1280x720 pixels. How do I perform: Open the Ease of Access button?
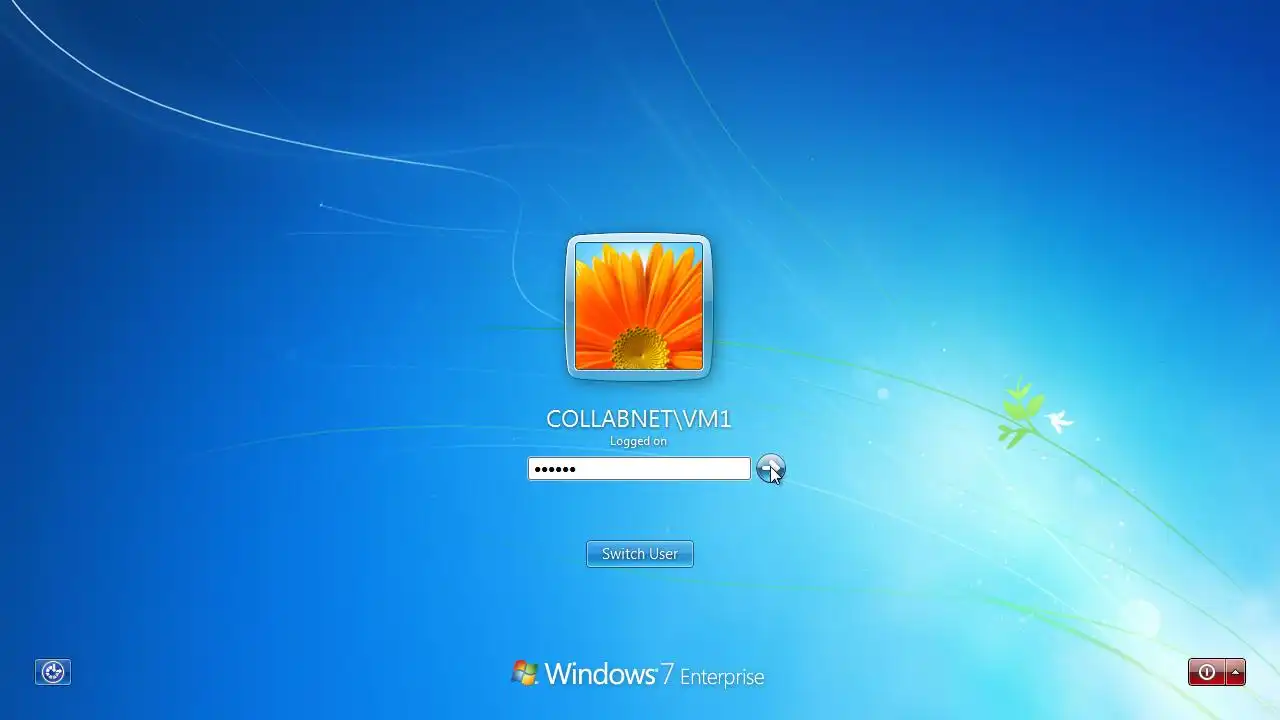53,672
